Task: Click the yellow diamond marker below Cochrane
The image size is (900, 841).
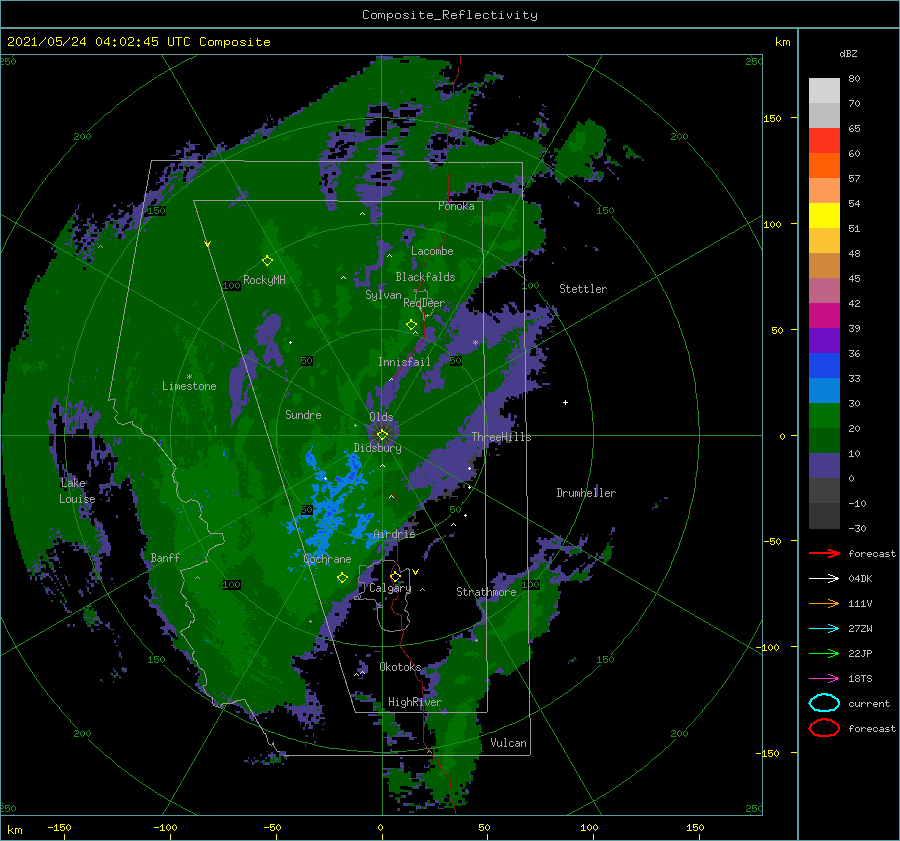Action: click(x=342, y=578)
